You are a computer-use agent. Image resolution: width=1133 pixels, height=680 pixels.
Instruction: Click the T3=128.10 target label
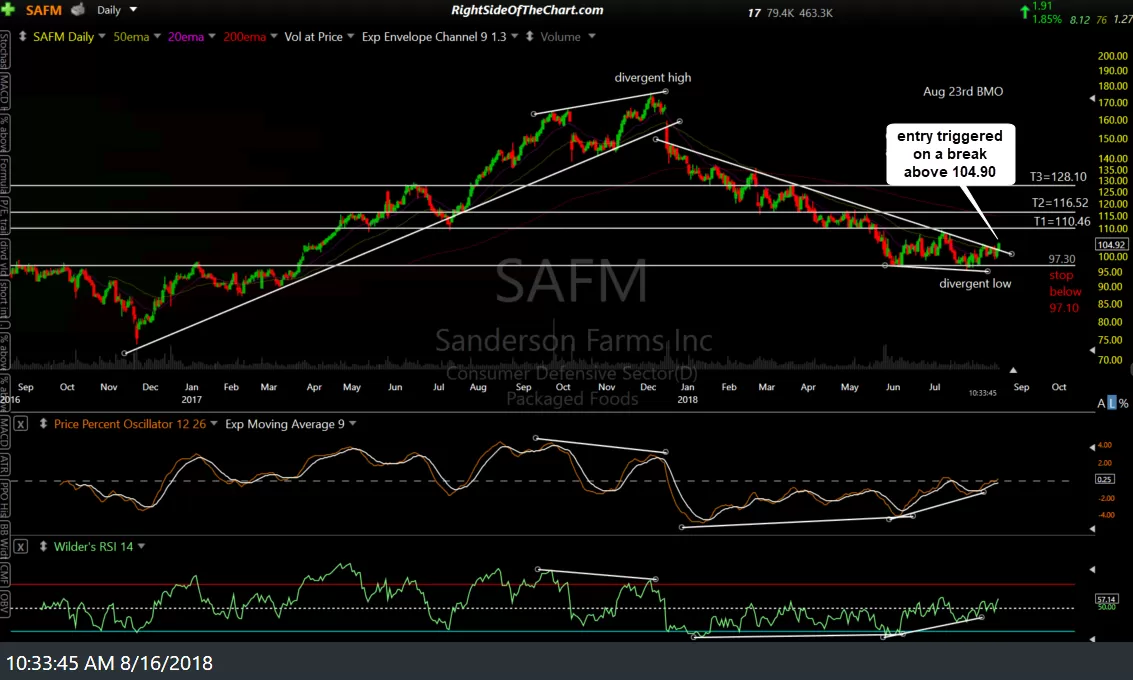point(1058,176)
